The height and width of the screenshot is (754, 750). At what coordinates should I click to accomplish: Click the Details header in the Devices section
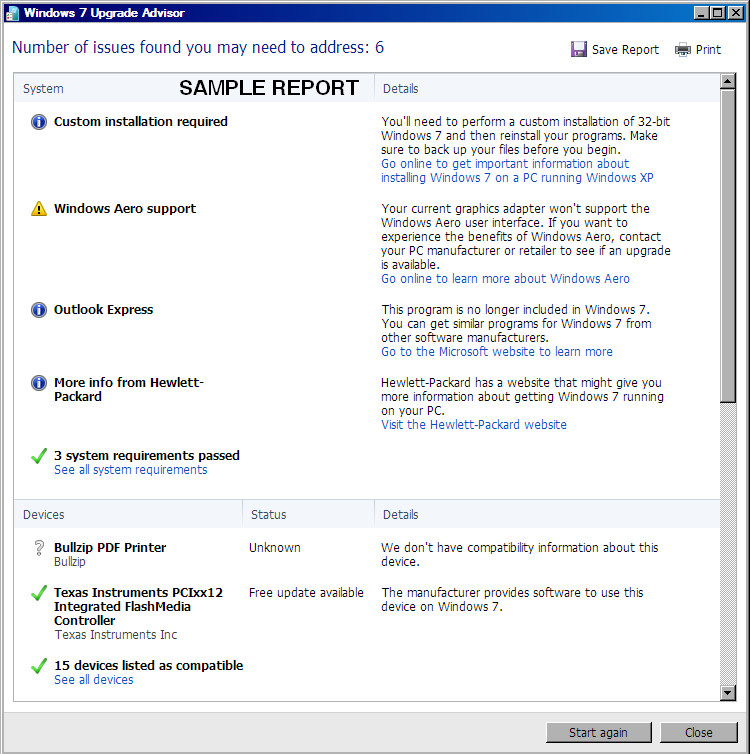coord(400,515)
